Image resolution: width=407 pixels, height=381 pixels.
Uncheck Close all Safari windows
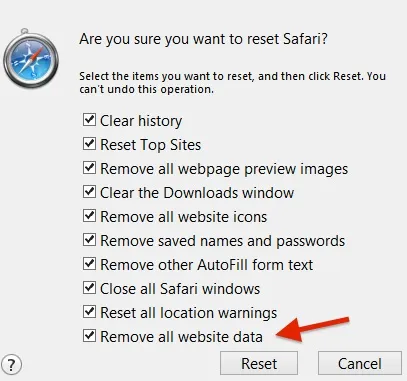point(89,288)
